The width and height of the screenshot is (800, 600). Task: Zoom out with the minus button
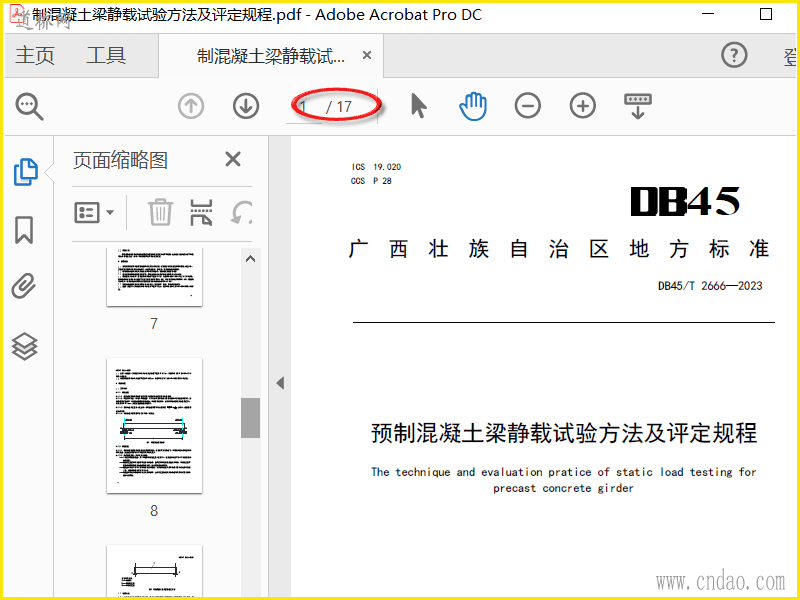pyautogui.click(x=528, y=106)
